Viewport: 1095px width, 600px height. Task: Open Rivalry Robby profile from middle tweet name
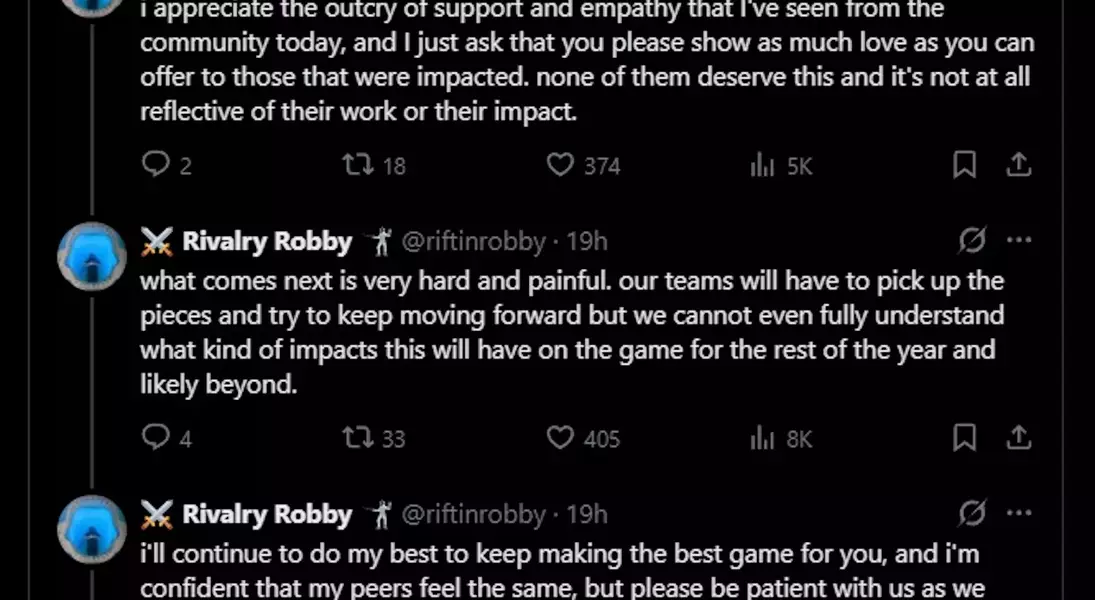267,241
